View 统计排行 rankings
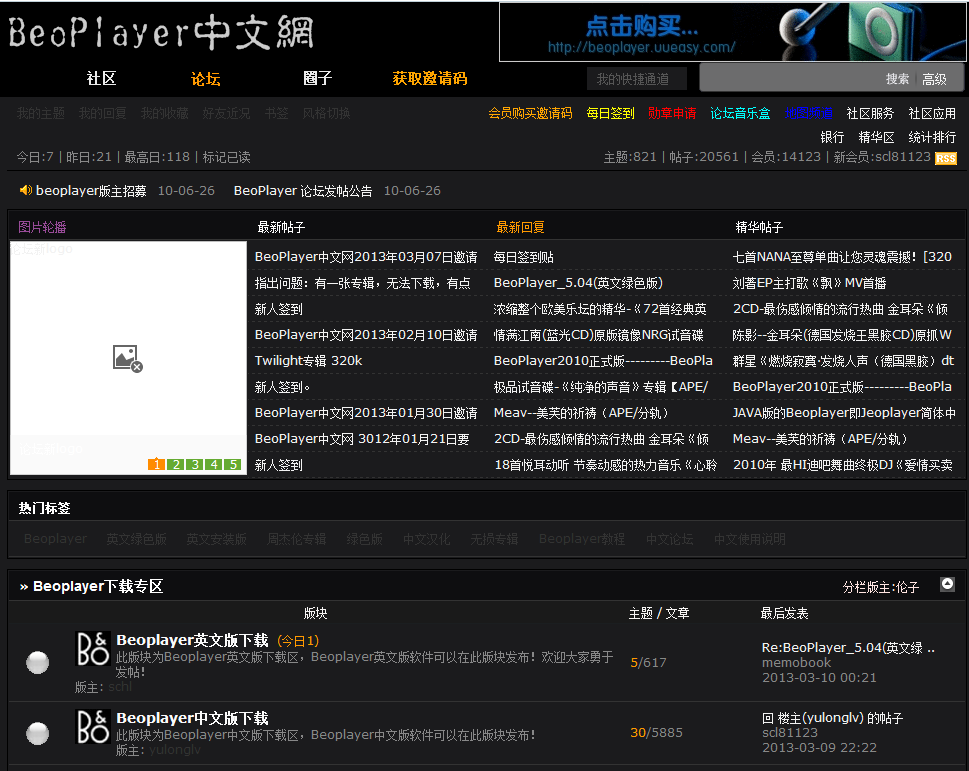969x771 pixels. point(932,137)
